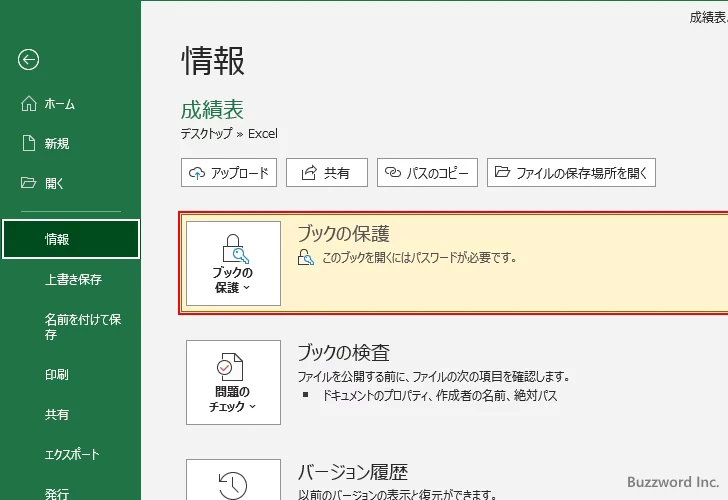
Task: Click the バージョン履歴 section heading
Action: pyautogui.click(x=353, y=472)
